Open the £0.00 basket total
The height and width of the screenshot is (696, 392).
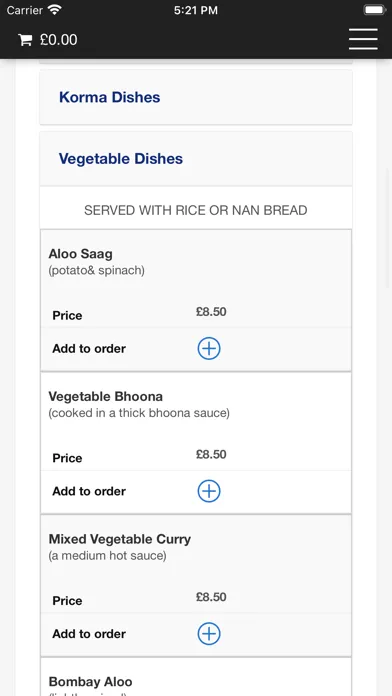[x=58, y=40]
